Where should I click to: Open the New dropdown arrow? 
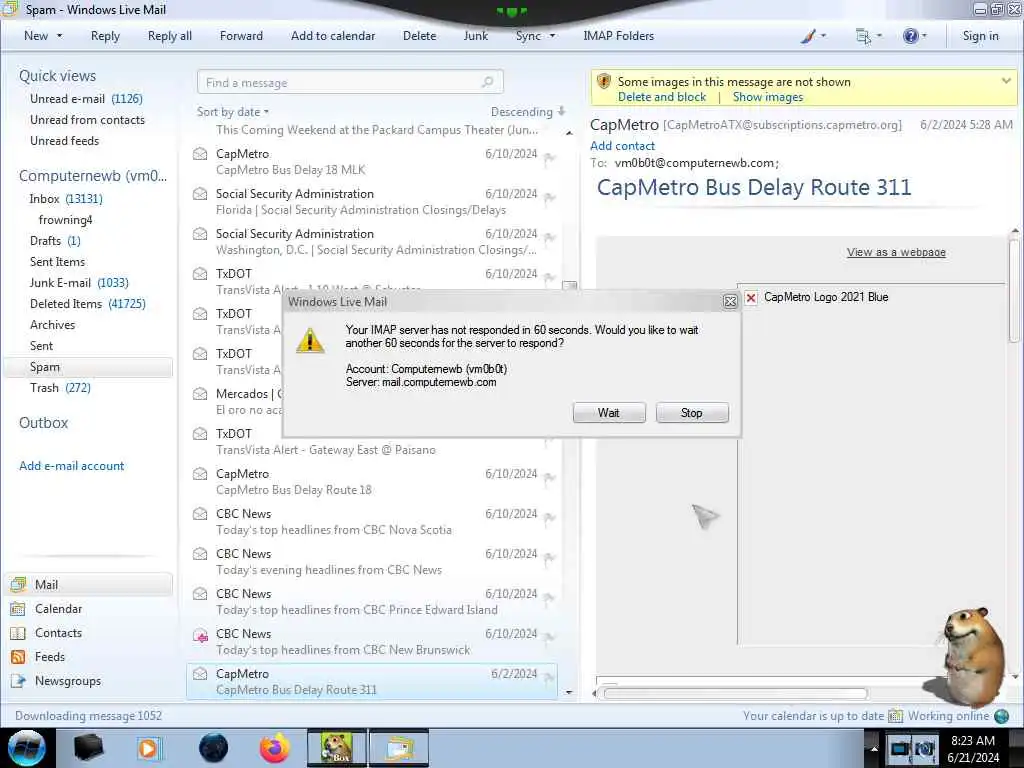click(x=59, y=36)
